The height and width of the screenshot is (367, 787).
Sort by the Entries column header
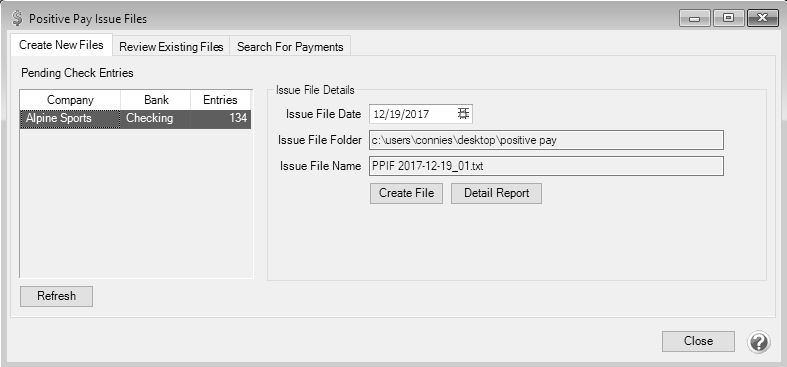pos(220,100)
